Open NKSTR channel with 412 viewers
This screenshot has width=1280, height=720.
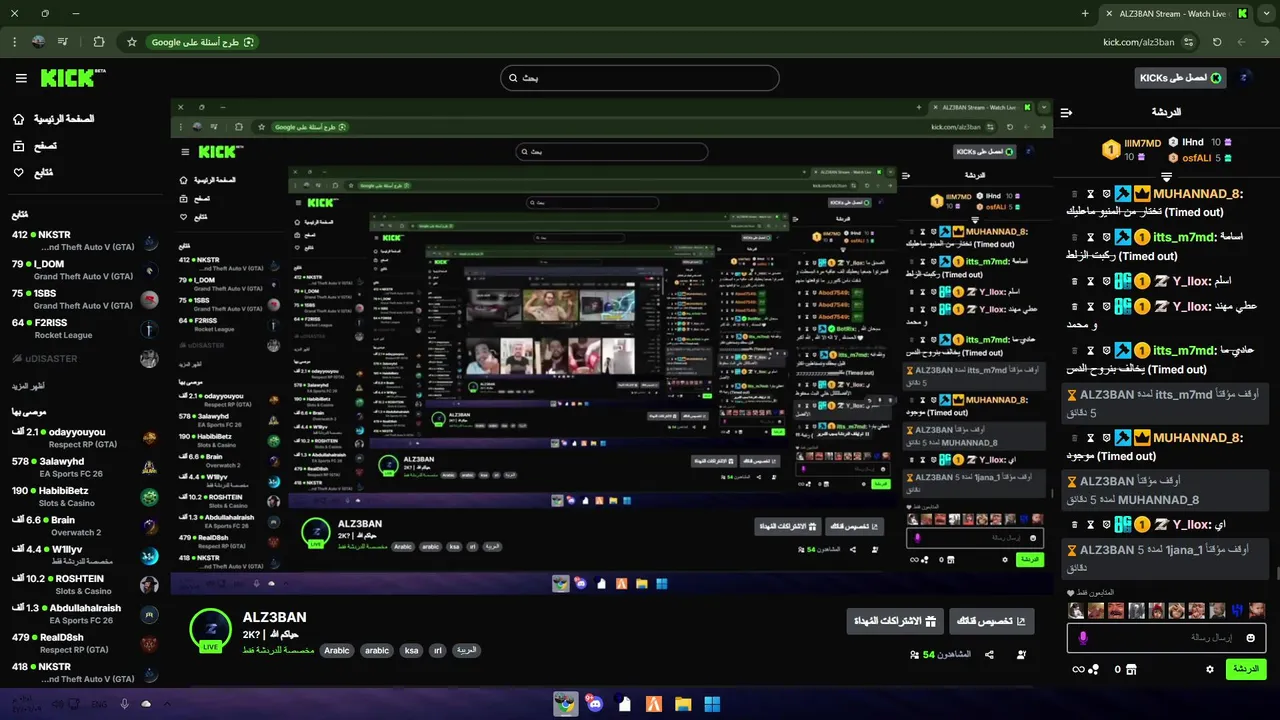tap(85, 241)
